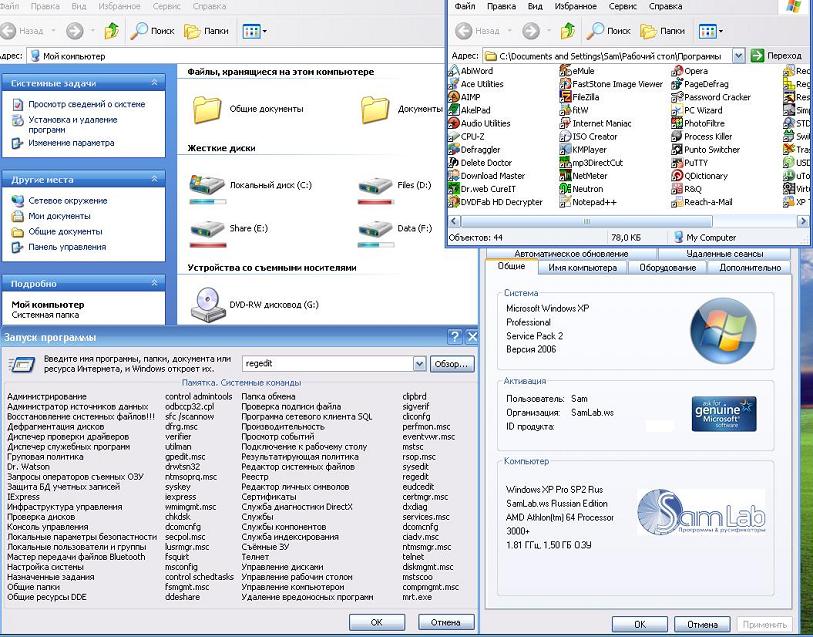Select the AbiWord shortcut icon
This screenshot has height=637, width=813.
point(454,70)
